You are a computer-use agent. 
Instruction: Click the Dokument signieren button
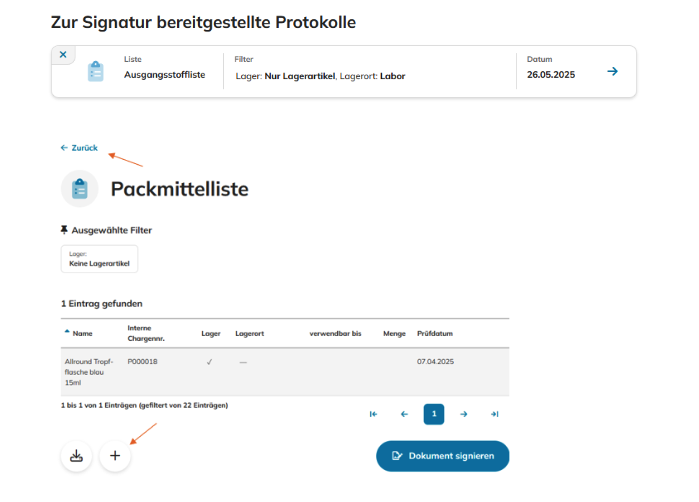(x=442, y=456)
